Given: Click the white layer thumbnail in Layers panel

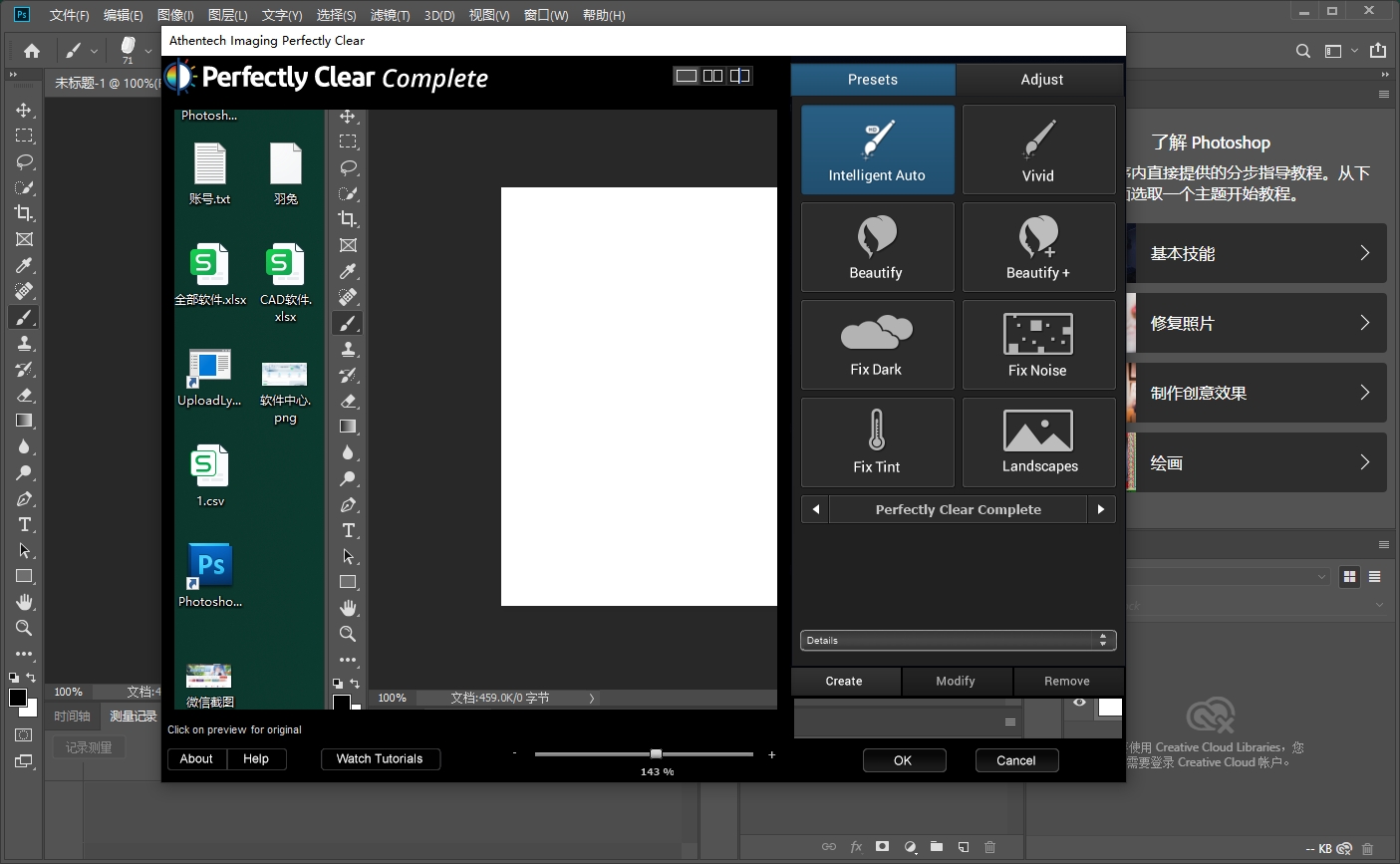Looking at the screenshot, I should [x=1110, y=707].
